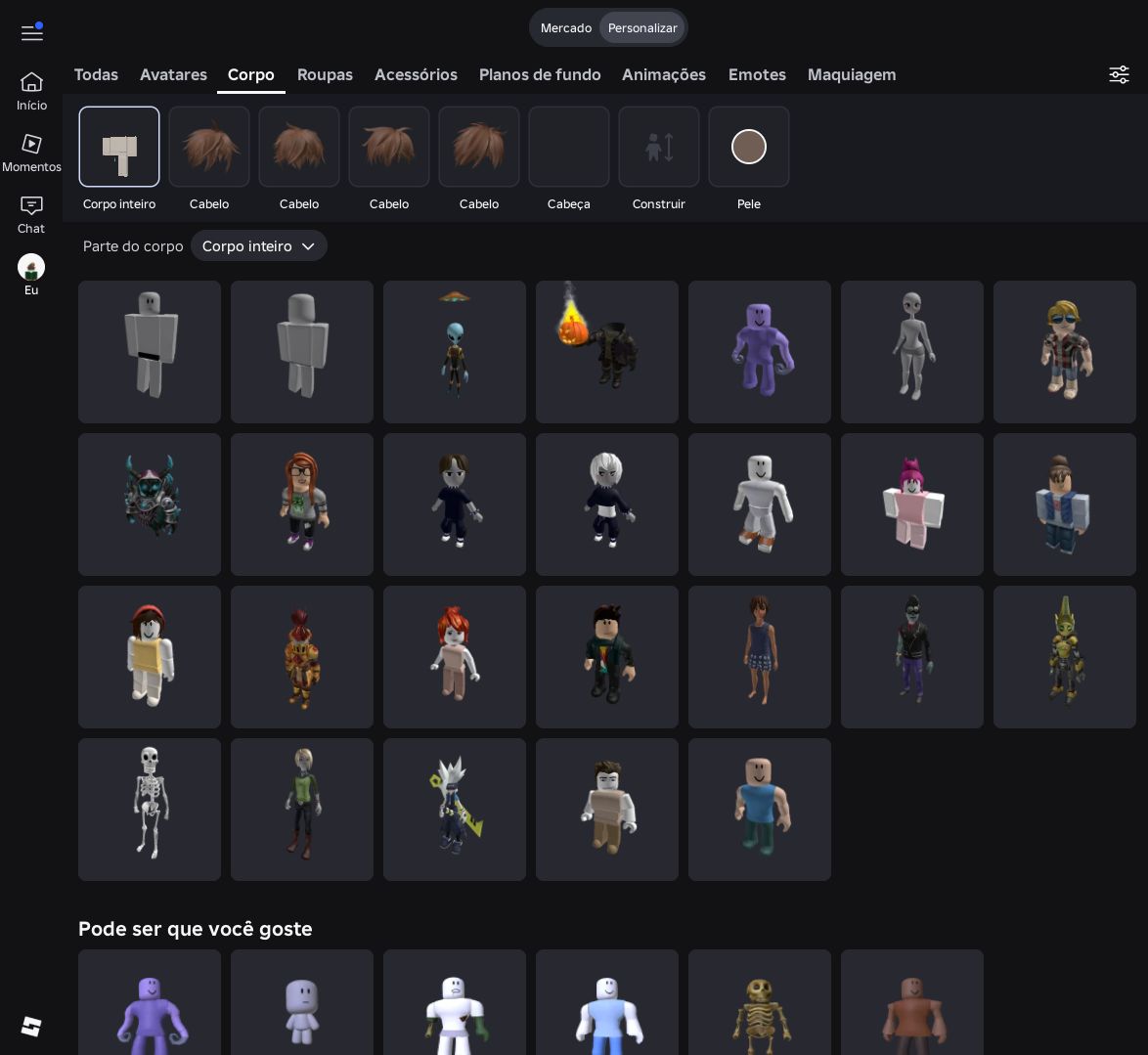The height and width of the screenshot is (1055, 1148).
Task: Select the orange armored red ponytail character
Action: [301, 657]
